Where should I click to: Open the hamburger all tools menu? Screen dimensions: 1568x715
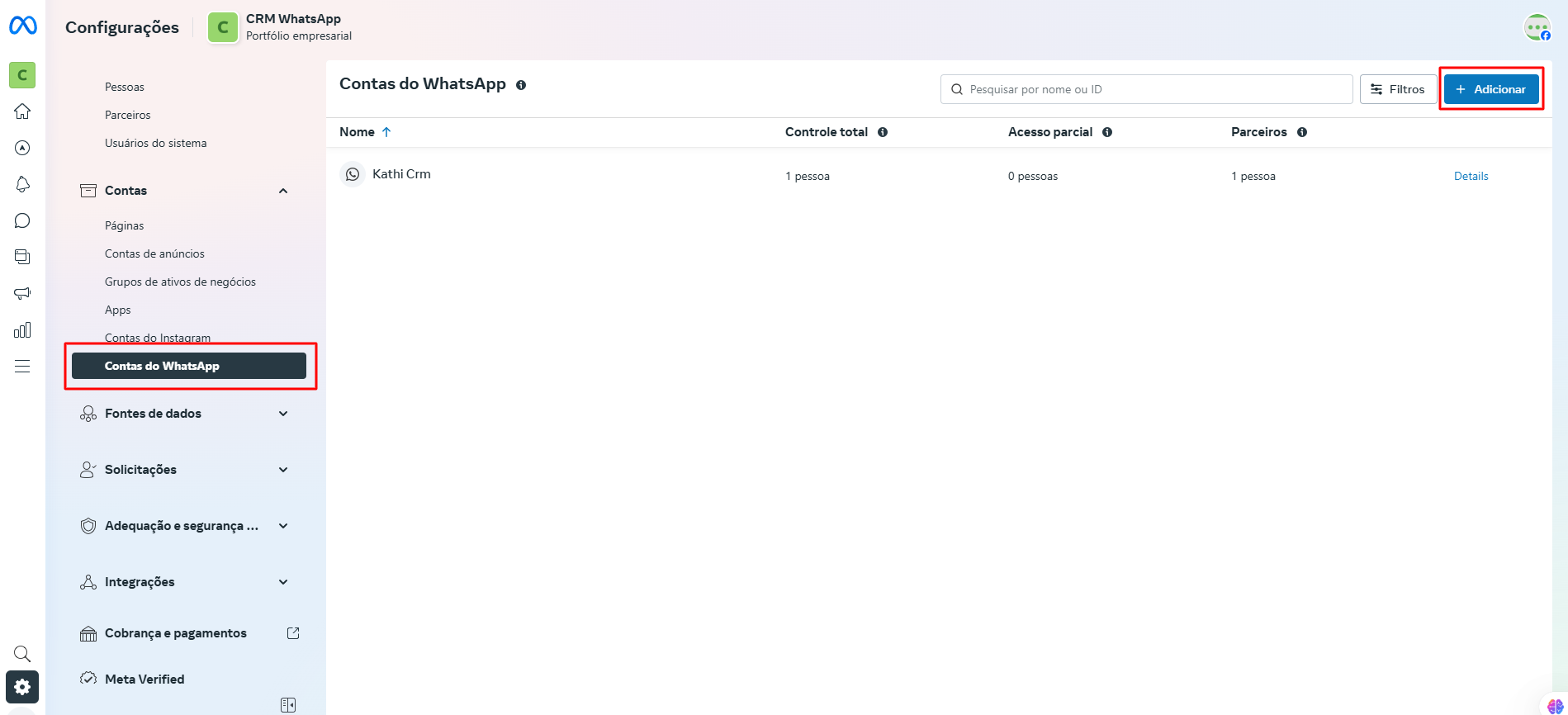tap(22, 367)
